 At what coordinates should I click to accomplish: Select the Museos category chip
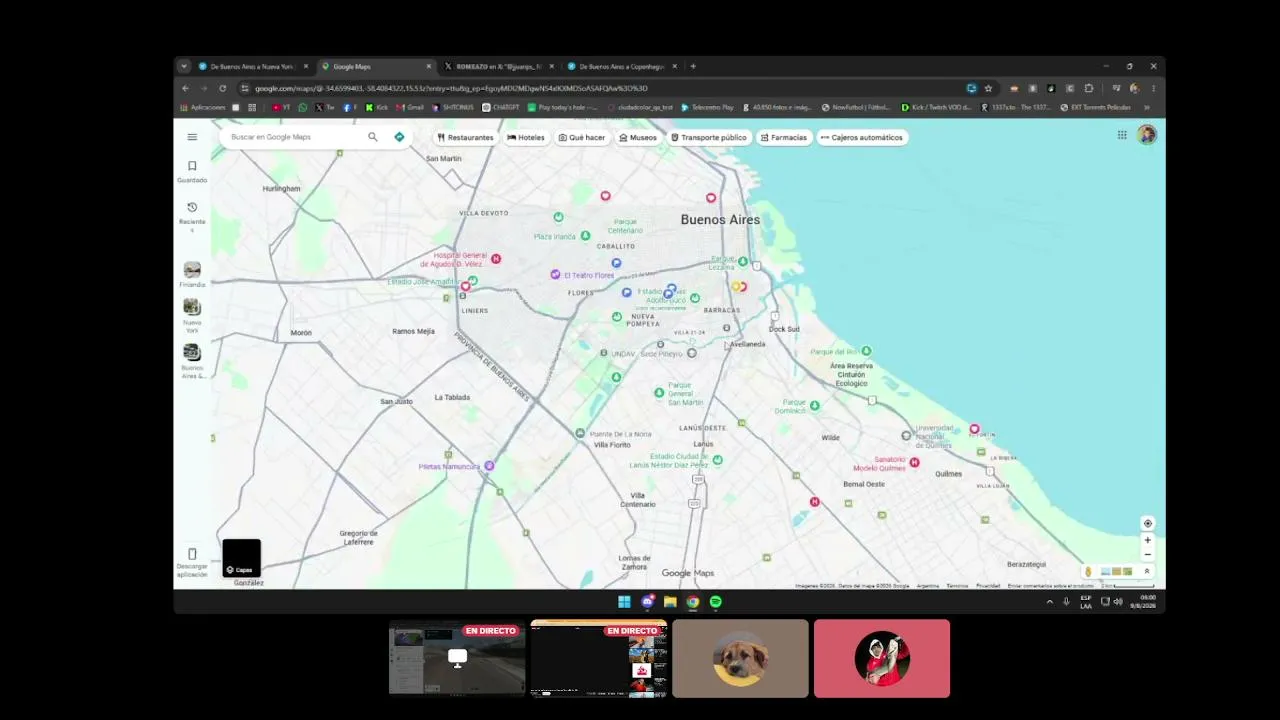click(638, 137)
